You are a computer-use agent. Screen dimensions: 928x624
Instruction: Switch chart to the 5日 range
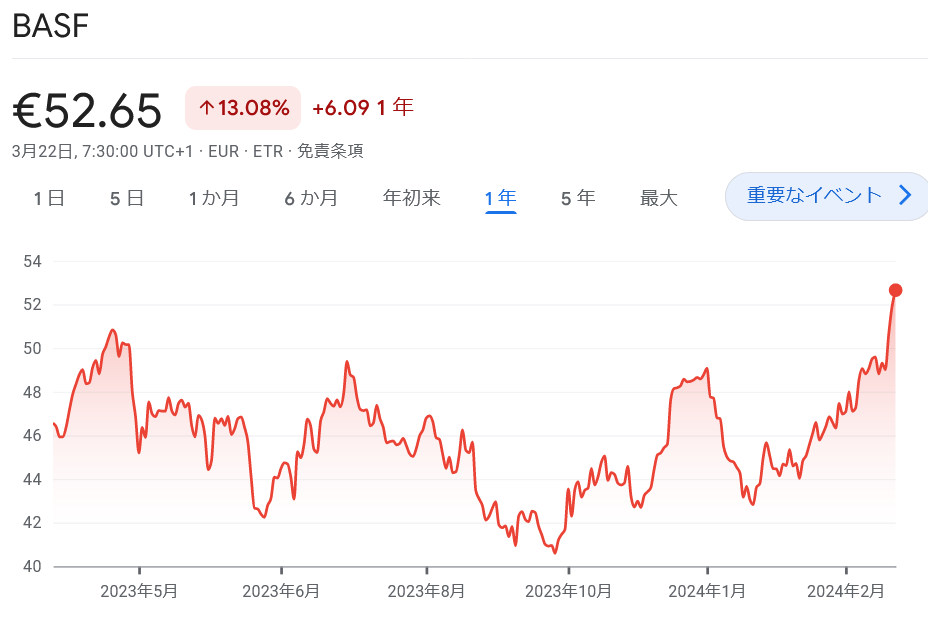pos(127,198)
